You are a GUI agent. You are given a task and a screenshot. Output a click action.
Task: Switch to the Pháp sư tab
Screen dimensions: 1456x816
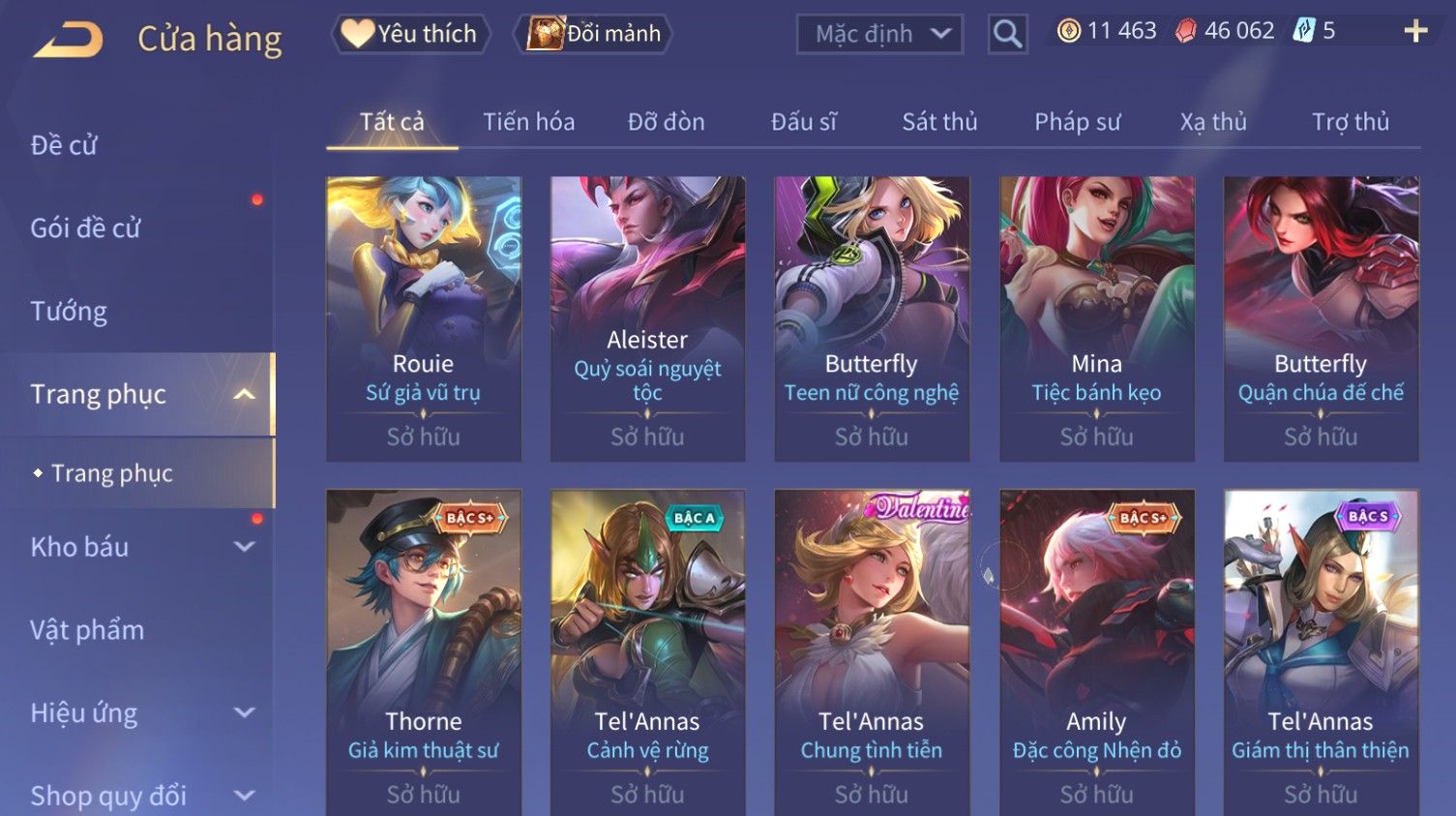tap(1077, 122)
